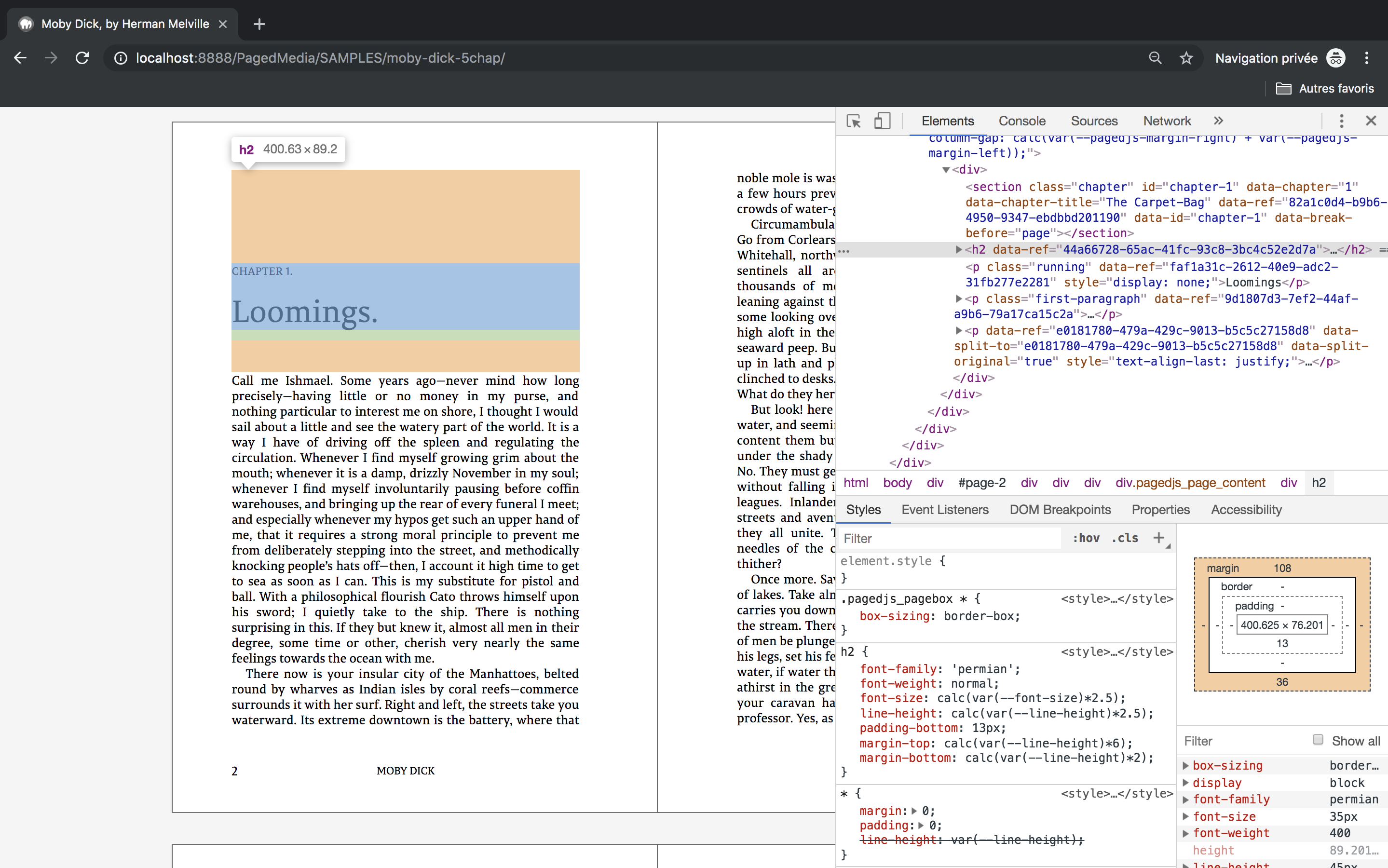
Task: Click the styles Filter input field
Action: coord(947,539)
